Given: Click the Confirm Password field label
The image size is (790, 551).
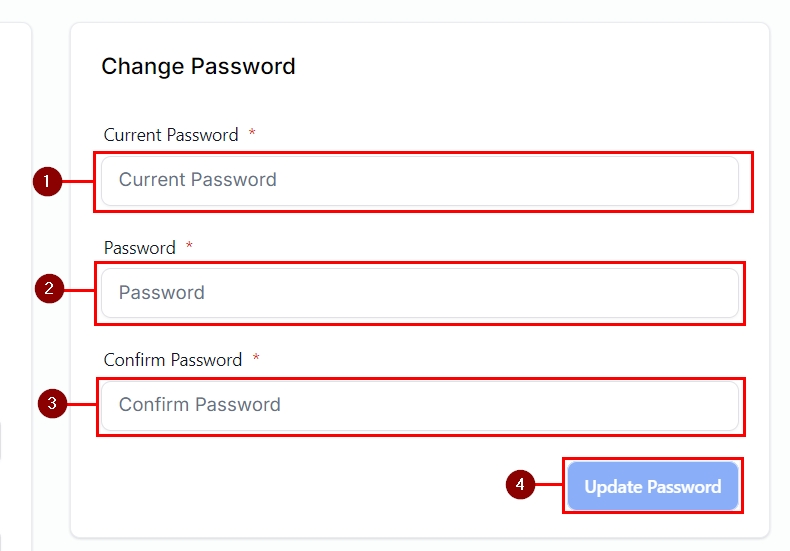Looking at the screenshot, I should [x=173, y=360].
